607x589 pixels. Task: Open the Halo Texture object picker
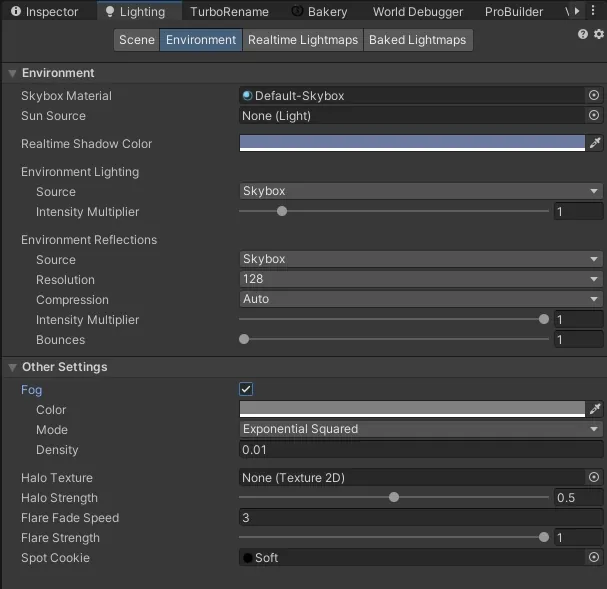point(594,477)
